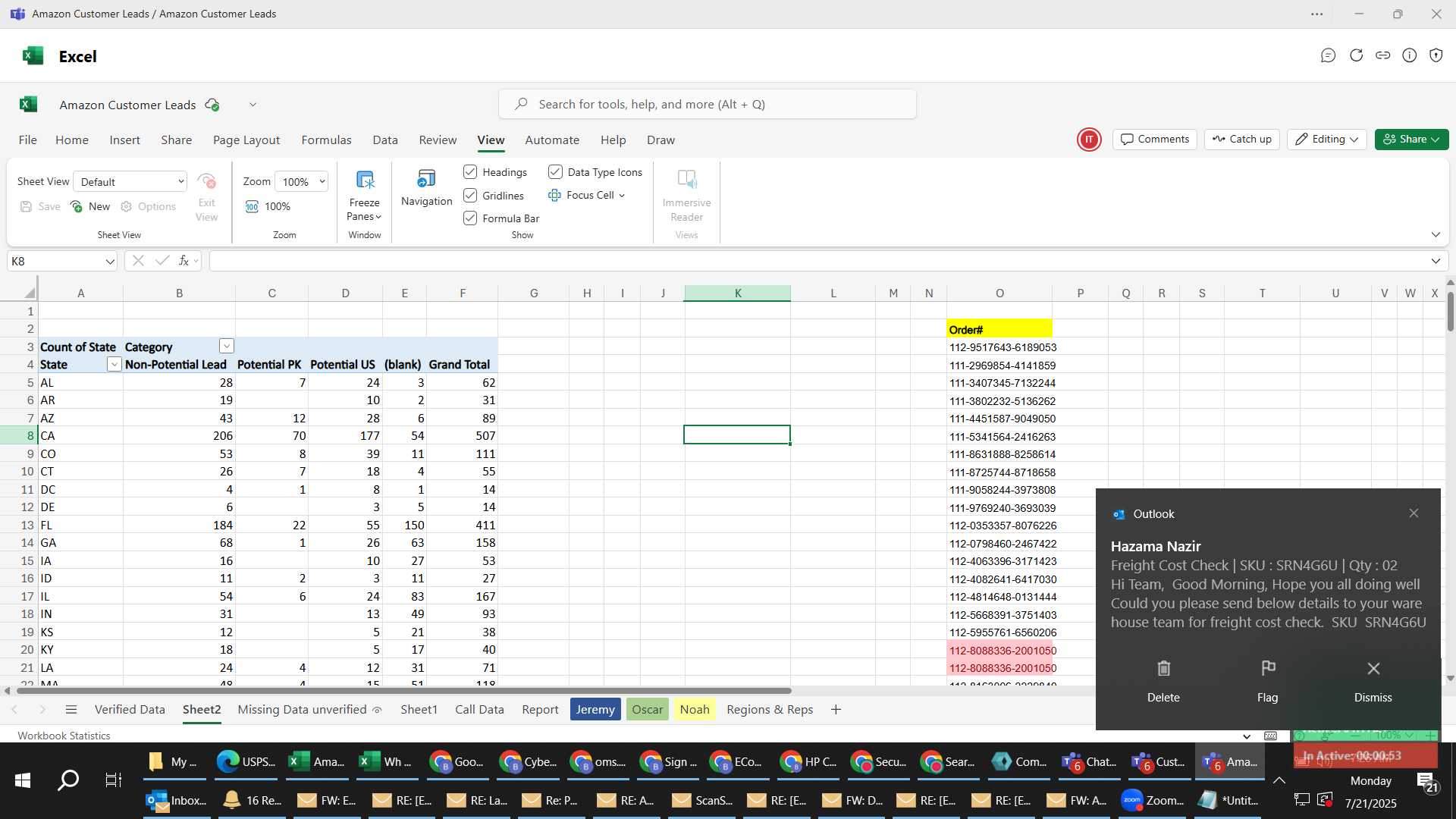
Task: Open the all sheets list icon
Action: (71, 710)
